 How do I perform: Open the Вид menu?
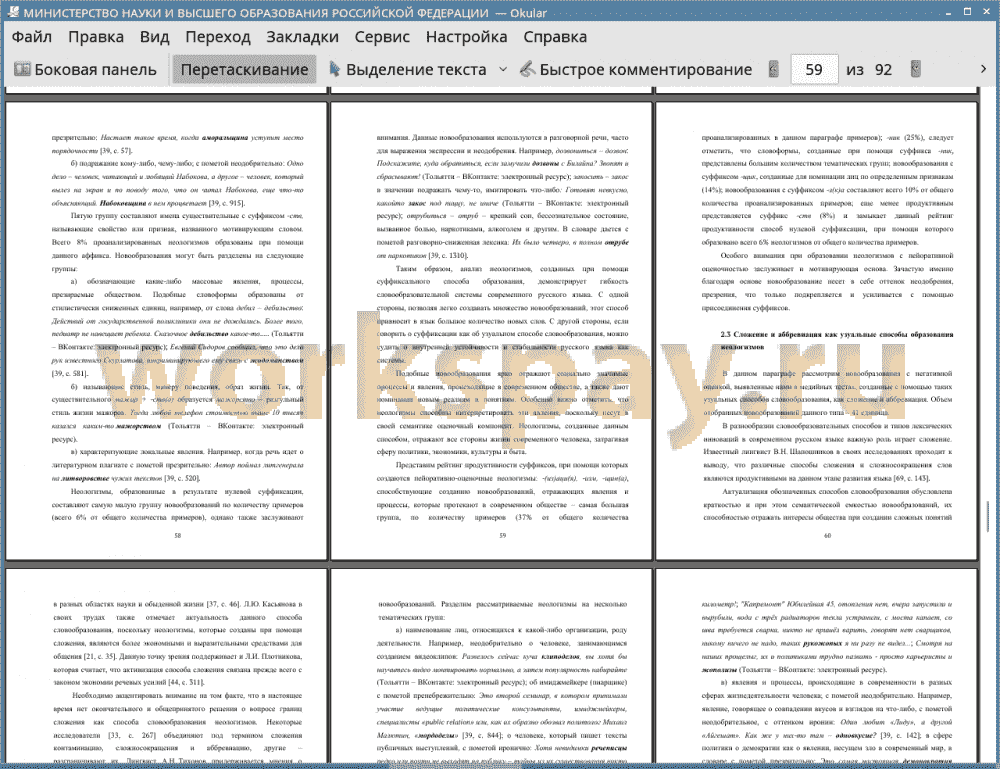pyautogui.click(x=154, y=37)
